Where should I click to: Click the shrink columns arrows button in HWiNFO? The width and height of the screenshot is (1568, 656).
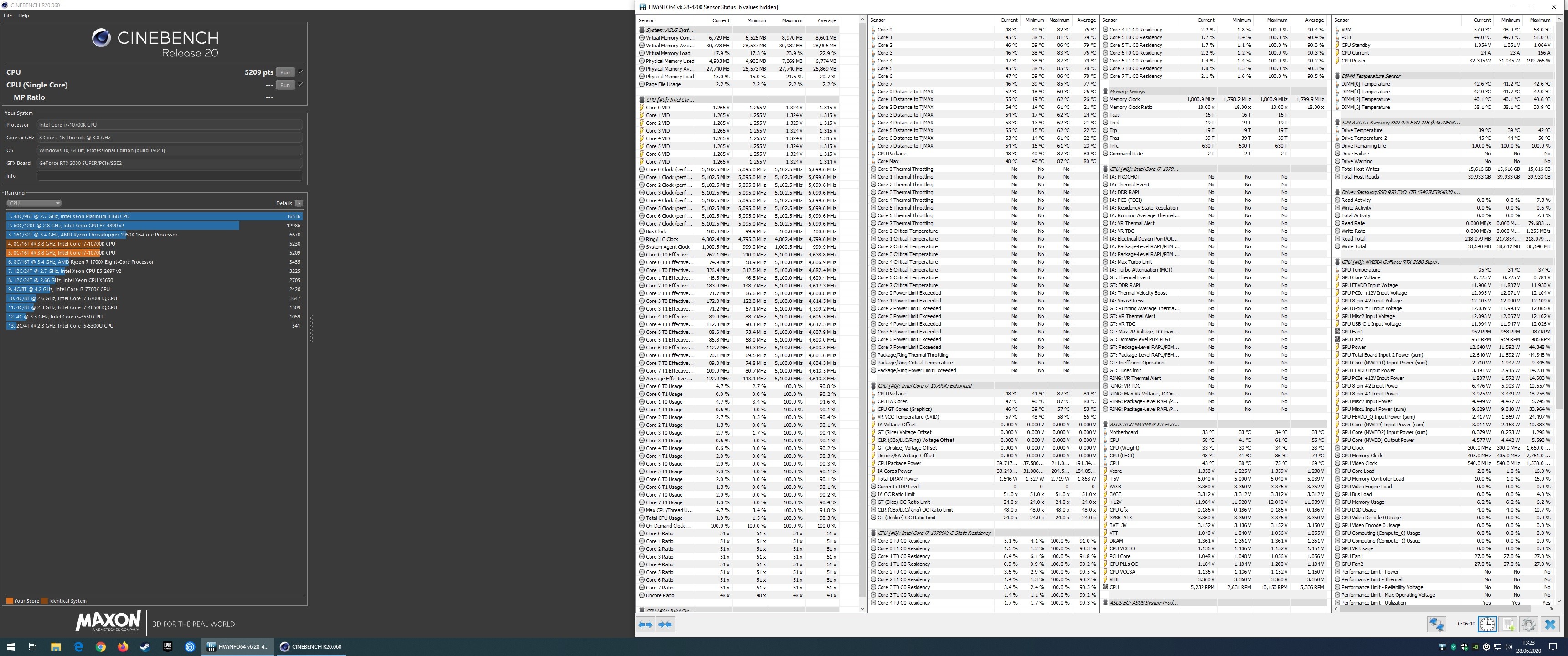(665, 625)
